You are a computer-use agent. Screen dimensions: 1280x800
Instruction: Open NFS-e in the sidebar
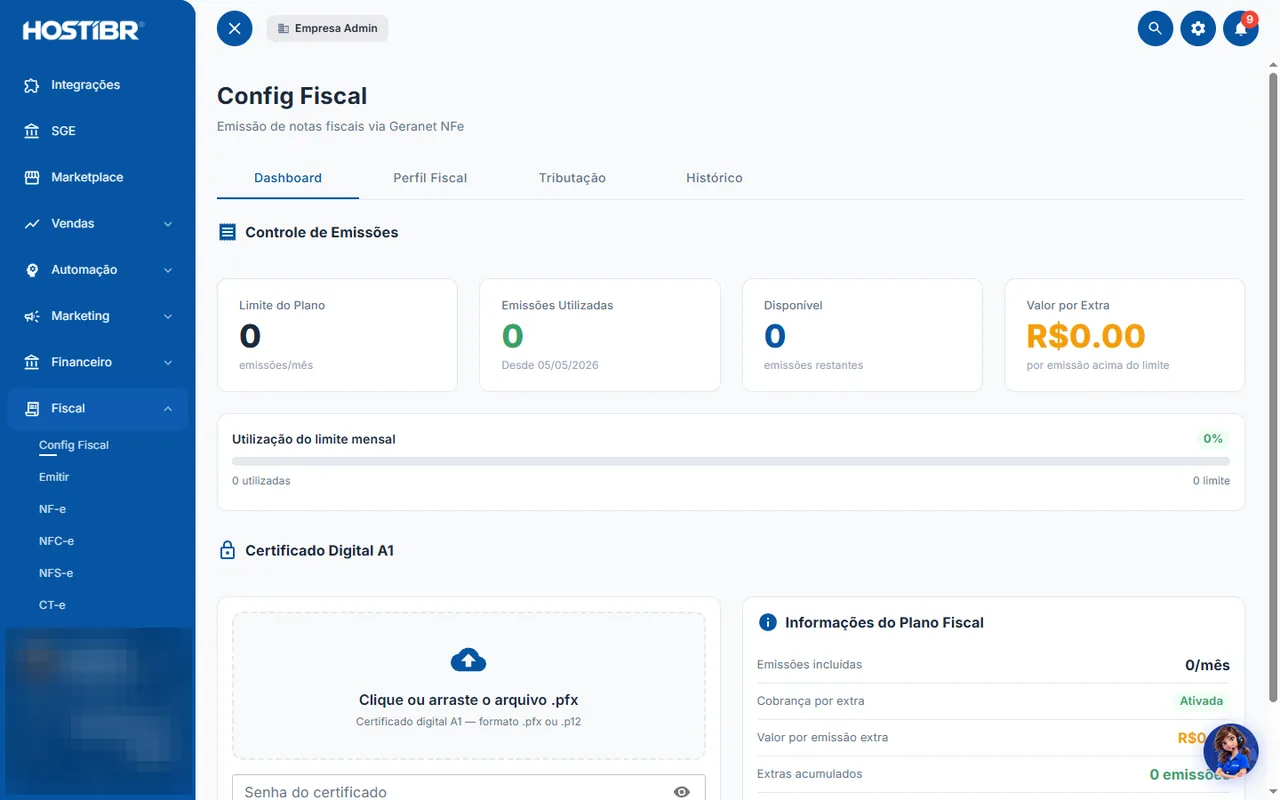(x=56, y=573)
